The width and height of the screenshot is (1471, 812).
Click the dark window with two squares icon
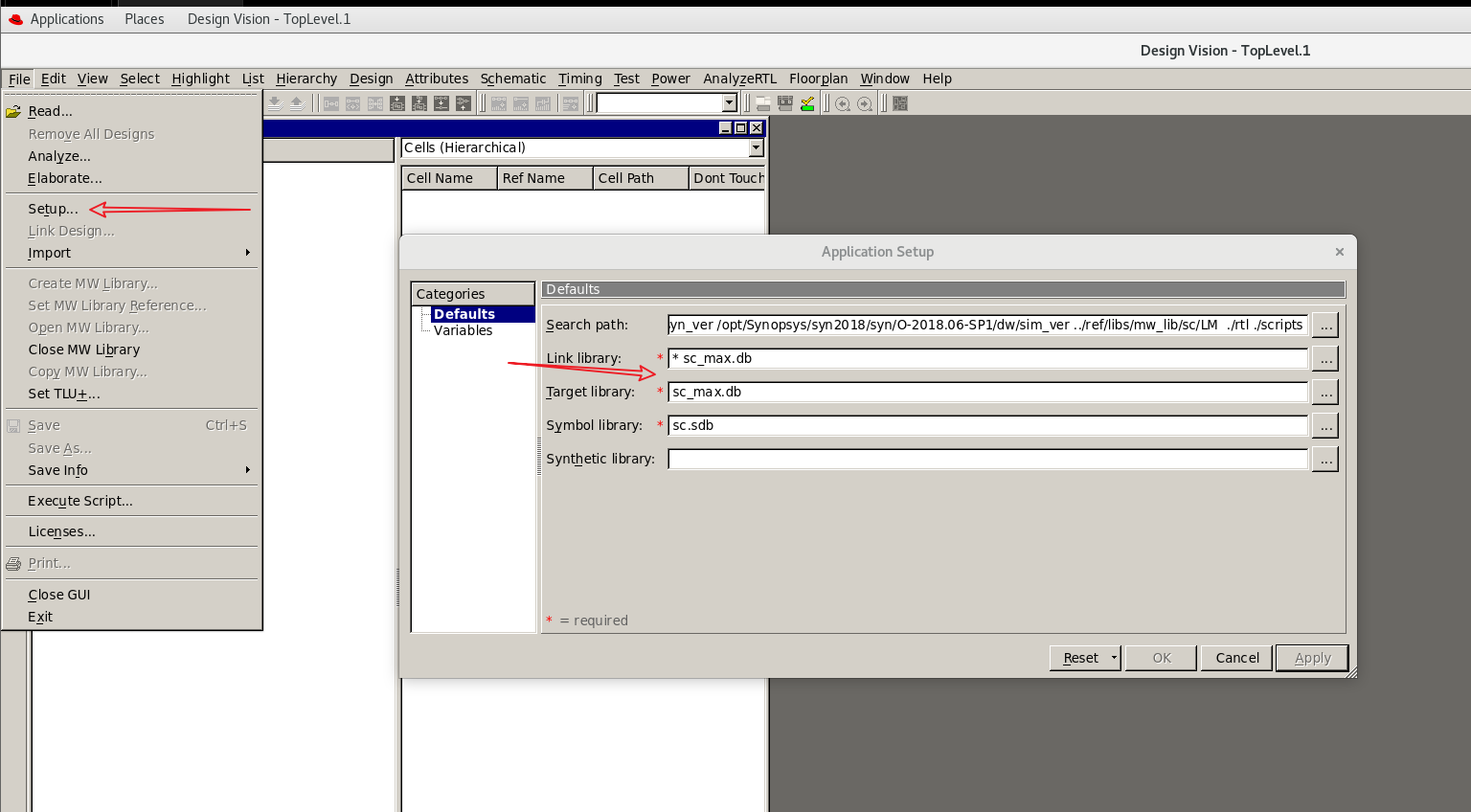tap(785, 103)
